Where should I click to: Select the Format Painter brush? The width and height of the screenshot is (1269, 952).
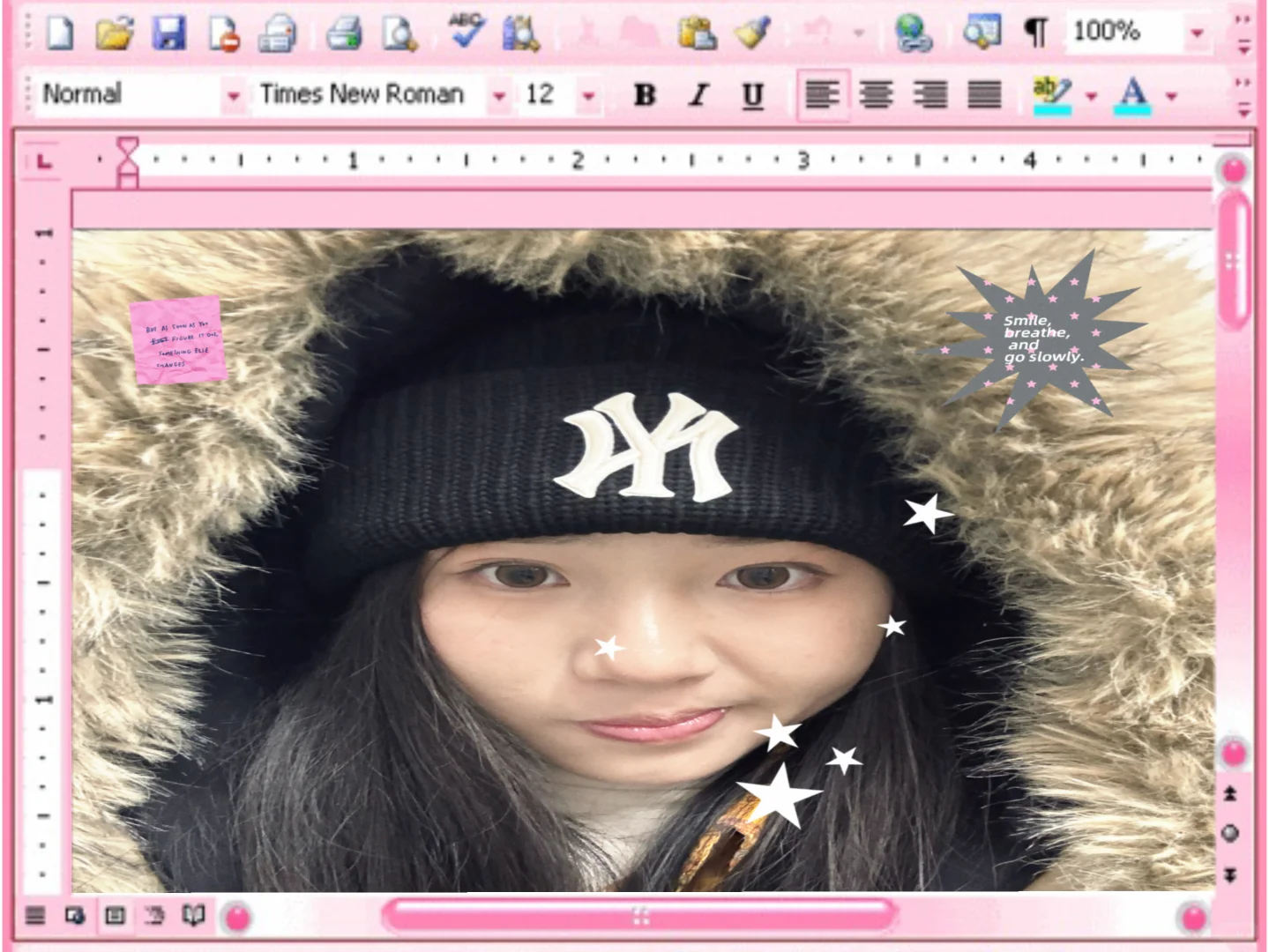tap(752, 33)
